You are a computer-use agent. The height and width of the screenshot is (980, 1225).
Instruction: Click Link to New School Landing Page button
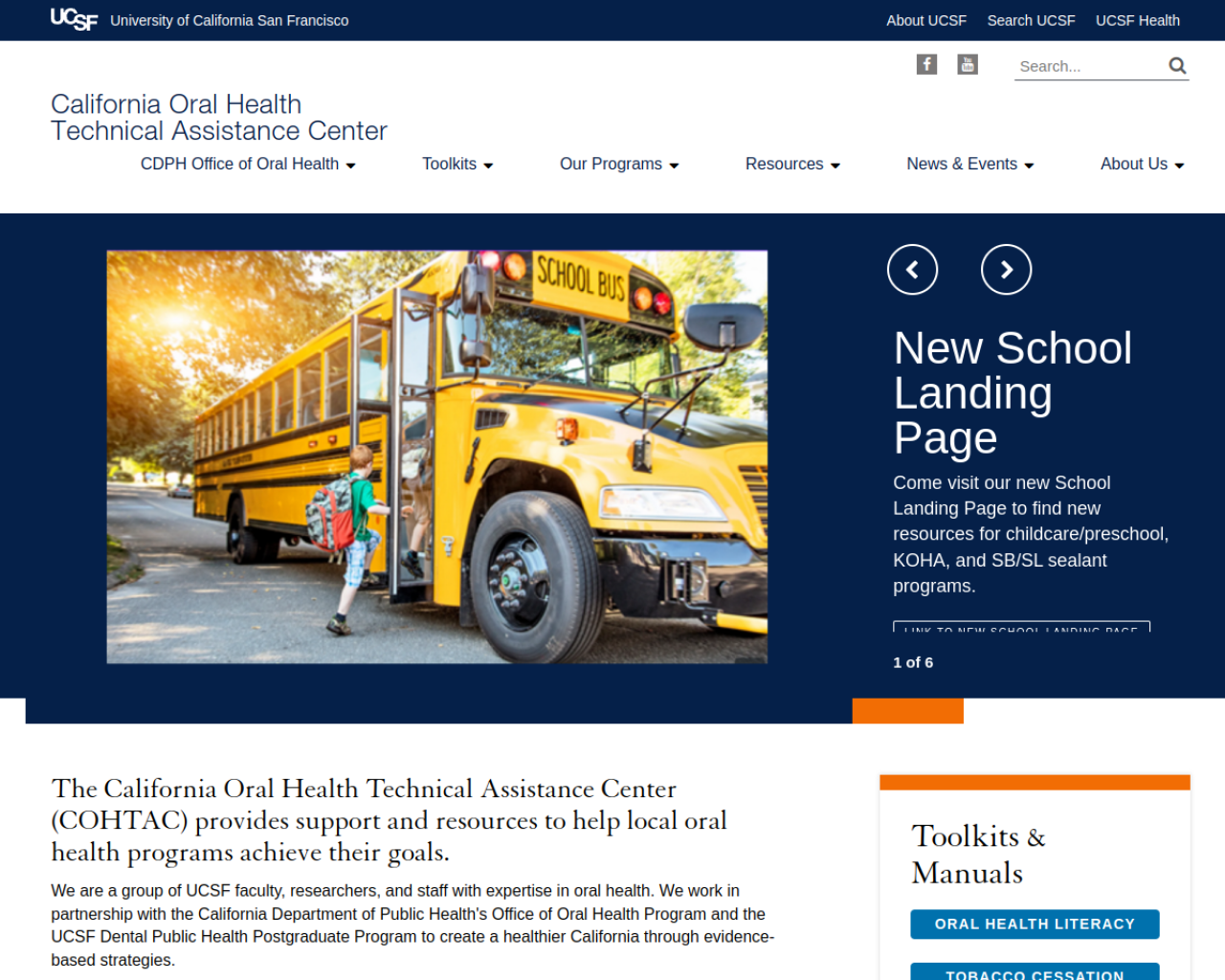pyautogui.click(x=1021, y=628)
